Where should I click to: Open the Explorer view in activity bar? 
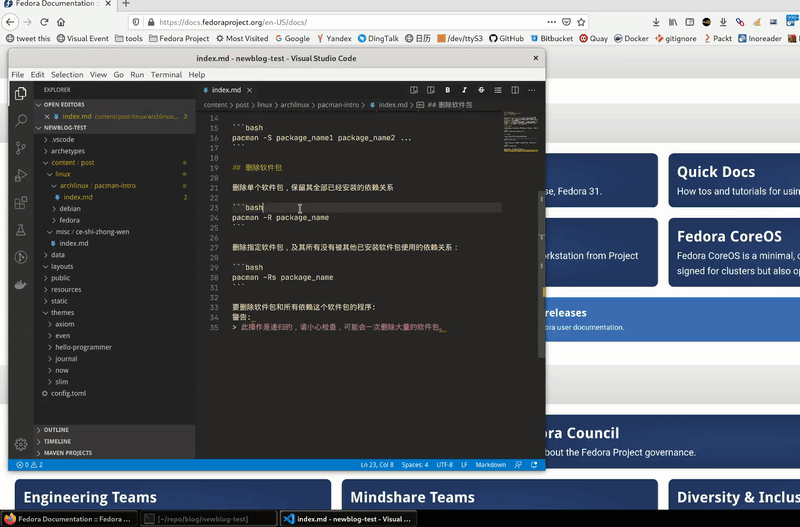tap(21, 93)
